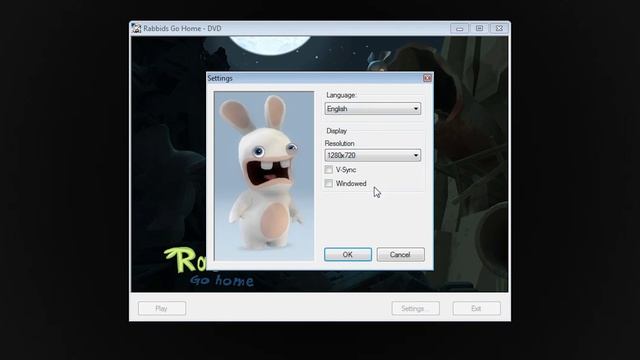Image resolution: width=640 pixels, height=360 pixels.
Task: Click the Settings dialog title bar text
Action: (220, 78)
